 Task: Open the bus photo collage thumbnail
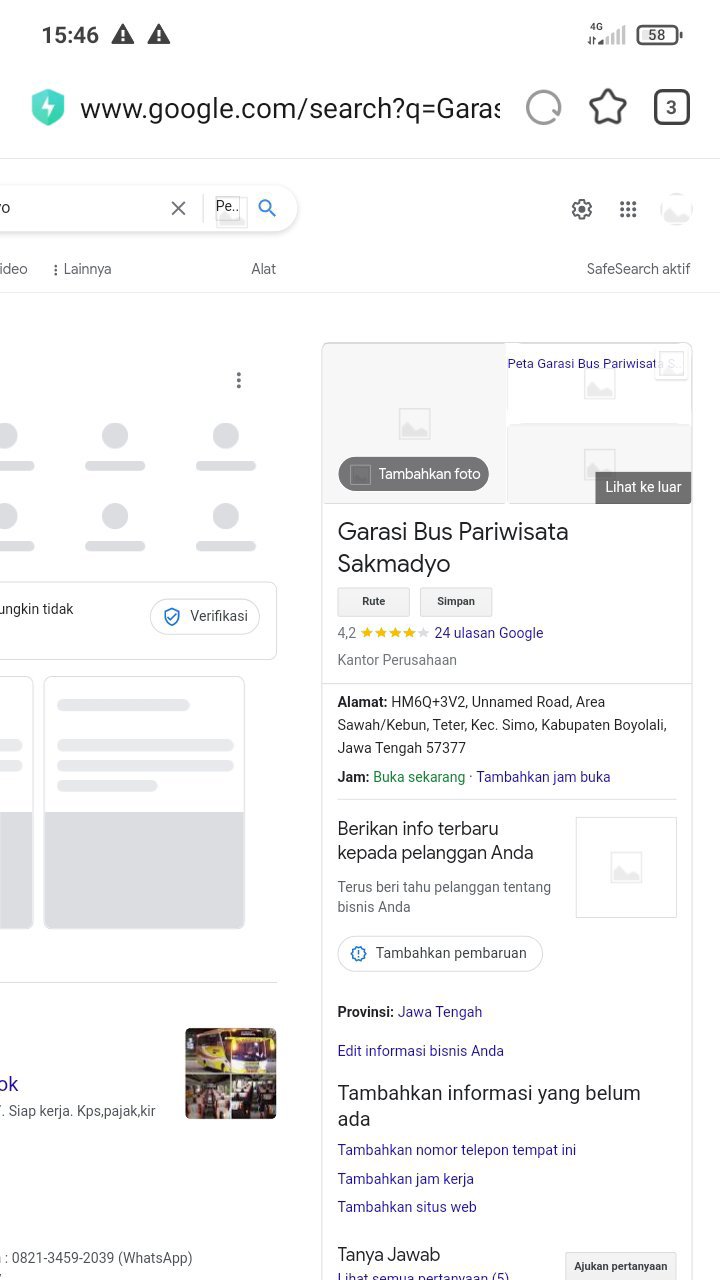[x=231, y=1073]
